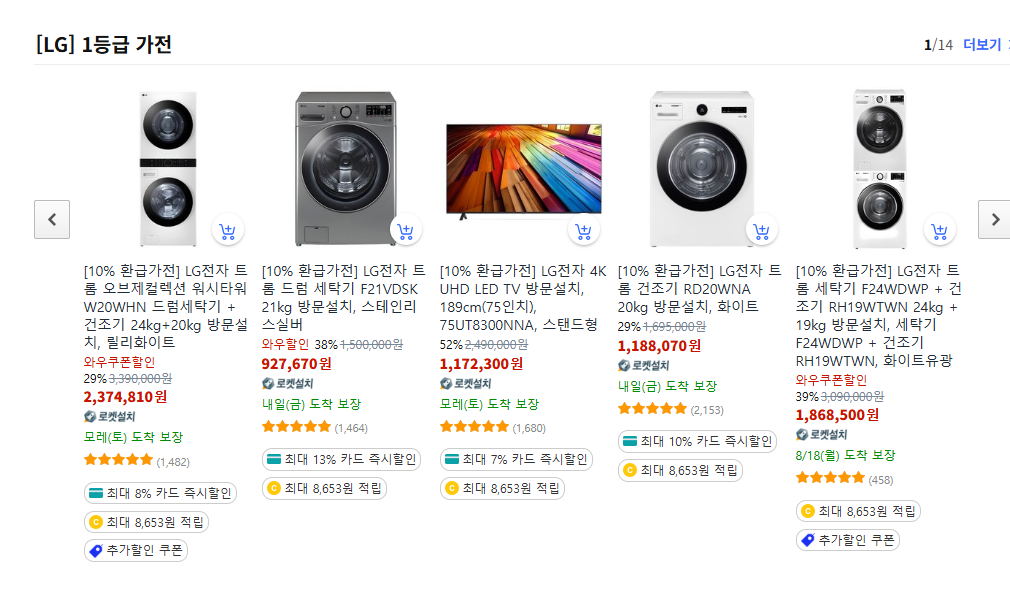Add F24WDWP washer-dryer set to cart
Screen dimensions: 1010x594
pos(940,232)
